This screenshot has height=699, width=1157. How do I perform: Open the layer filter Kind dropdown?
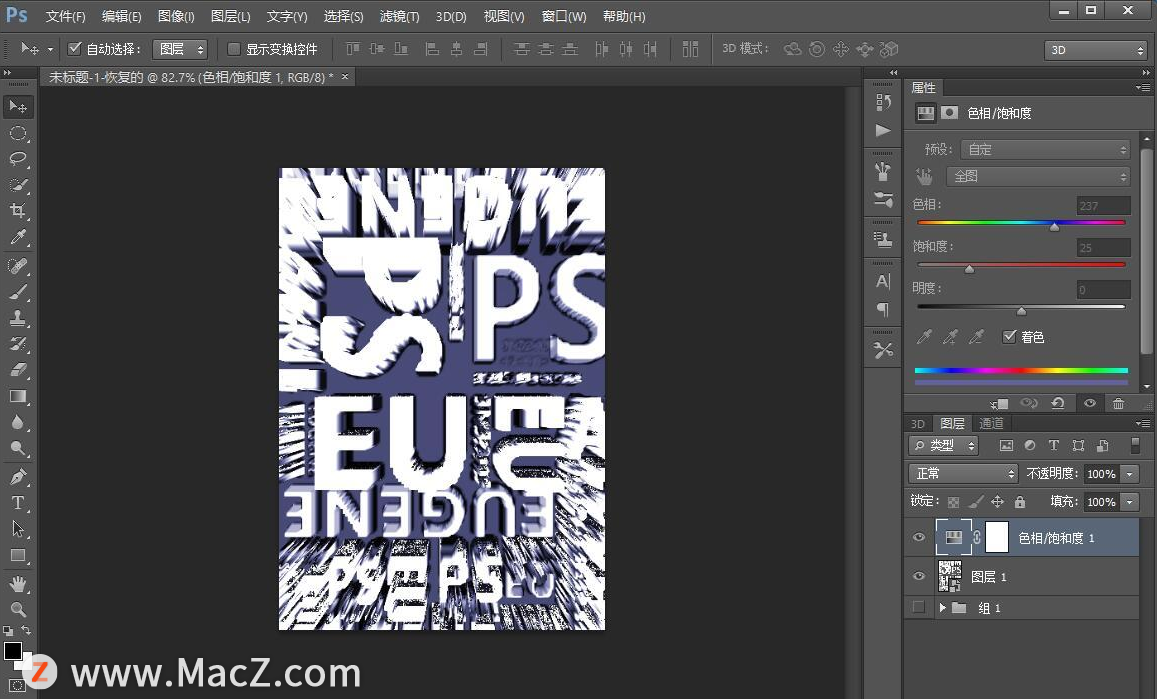click(x=944, y=445)
